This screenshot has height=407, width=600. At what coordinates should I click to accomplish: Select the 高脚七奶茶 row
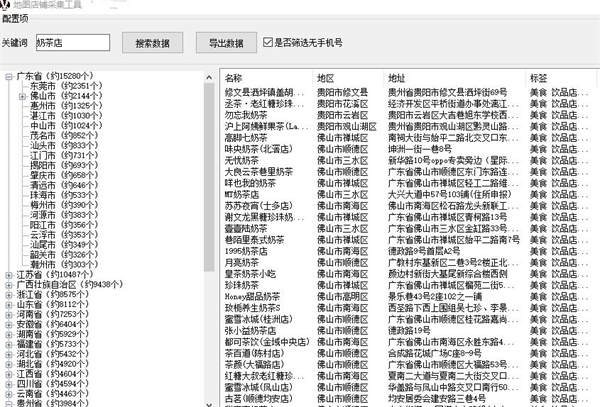408,138
